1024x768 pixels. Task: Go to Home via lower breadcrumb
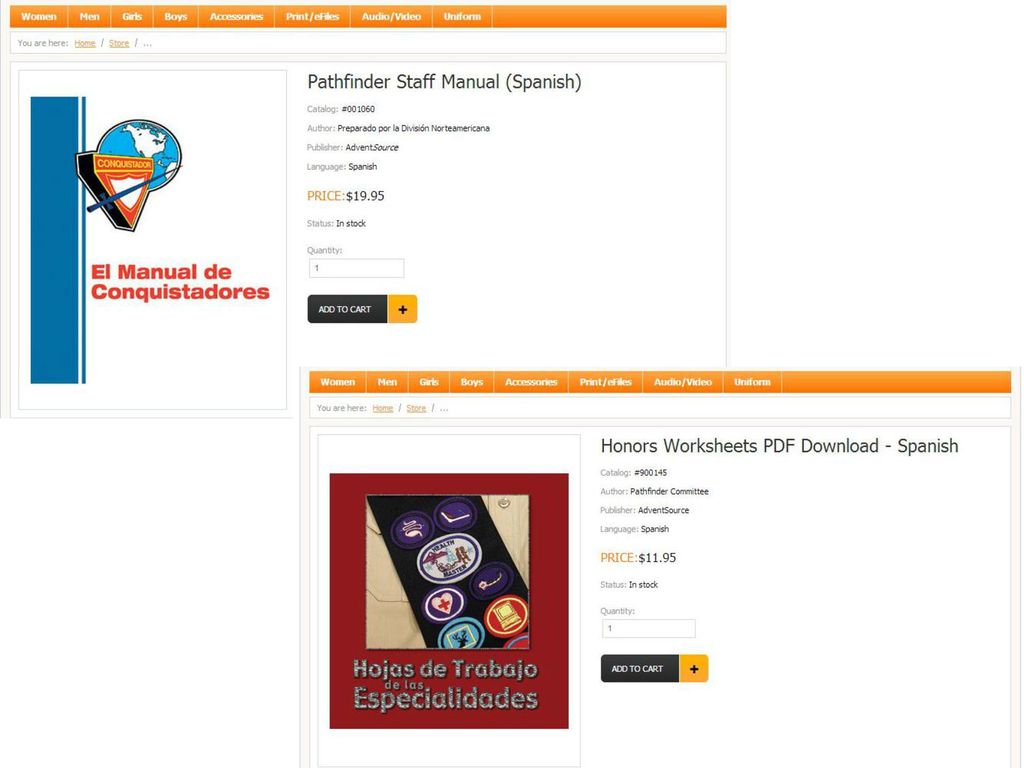(383, 408)
